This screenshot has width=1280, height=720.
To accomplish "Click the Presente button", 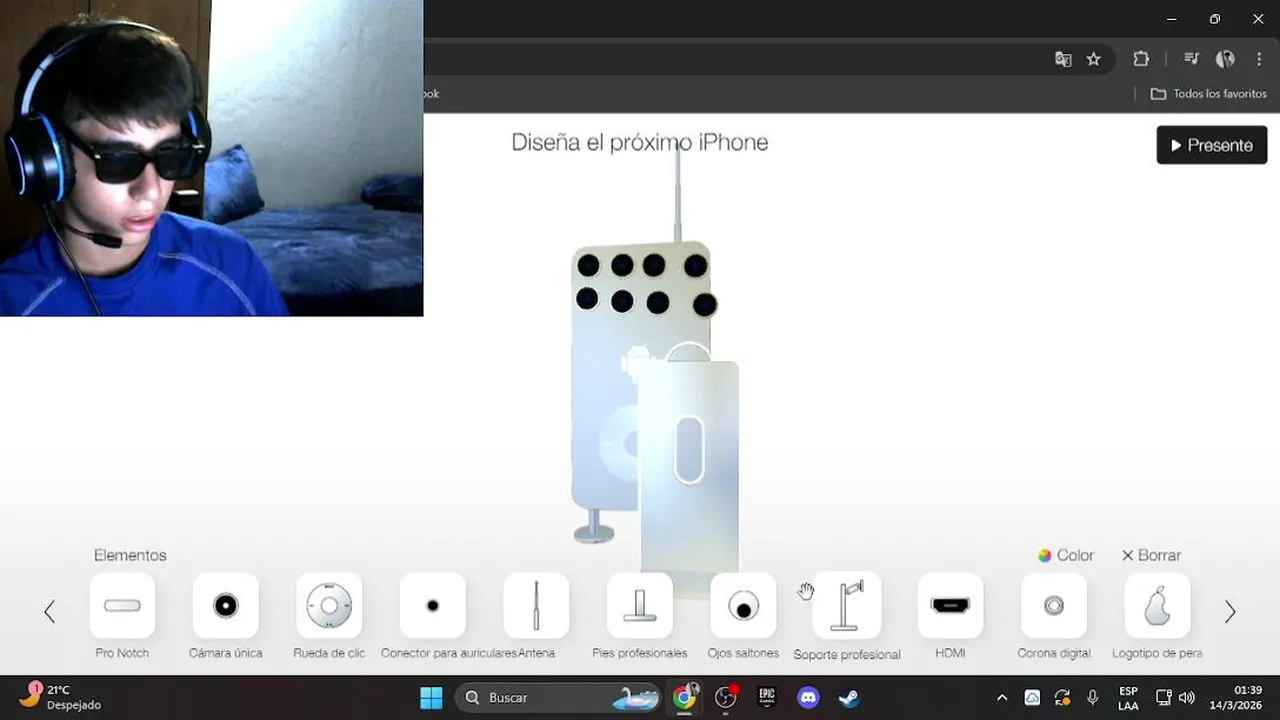I will (x=1212, y=145).
